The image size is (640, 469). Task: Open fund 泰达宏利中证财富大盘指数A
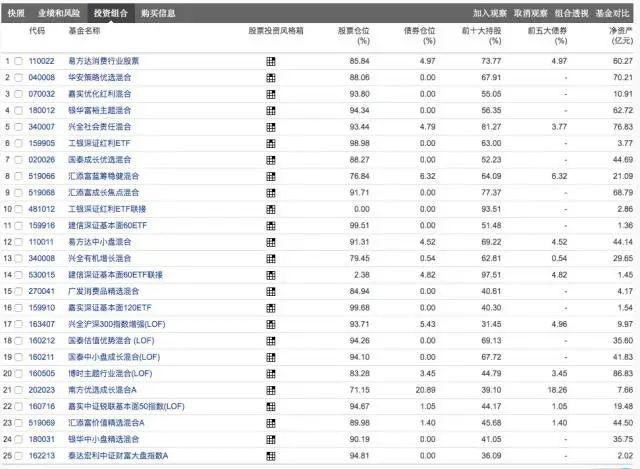[x=118, y=456]
